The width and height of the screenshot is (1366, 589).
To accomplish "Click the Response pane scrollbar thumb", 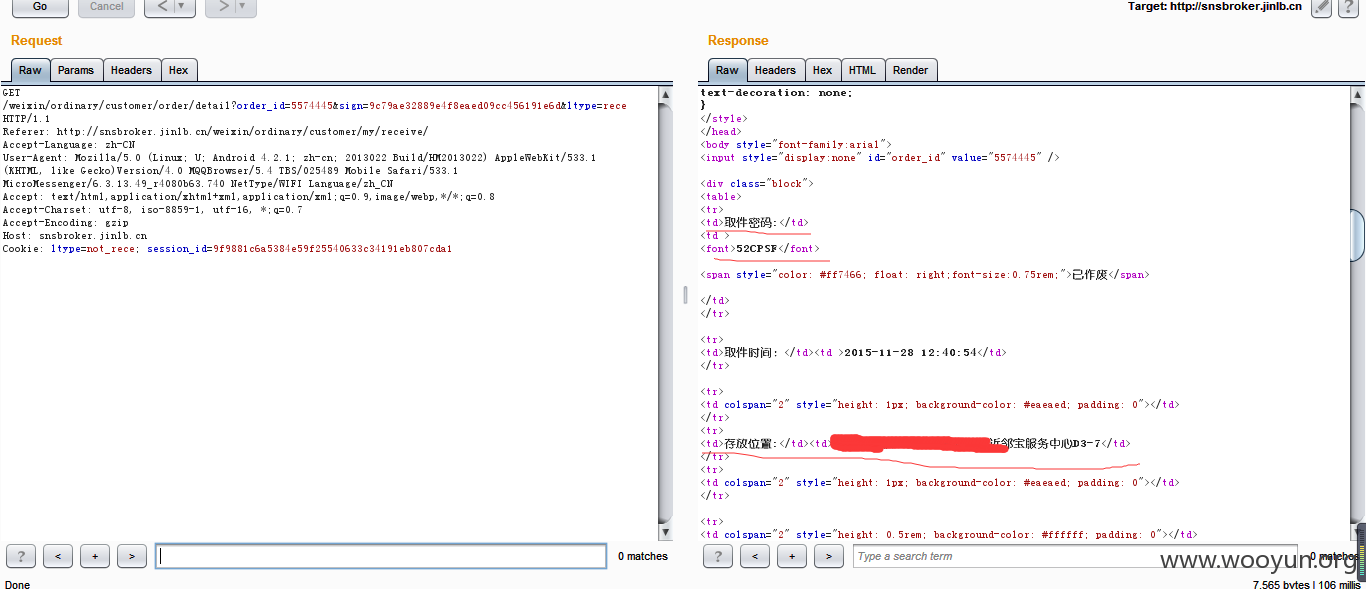I will pyautogui.click(x=1358, y=236).
